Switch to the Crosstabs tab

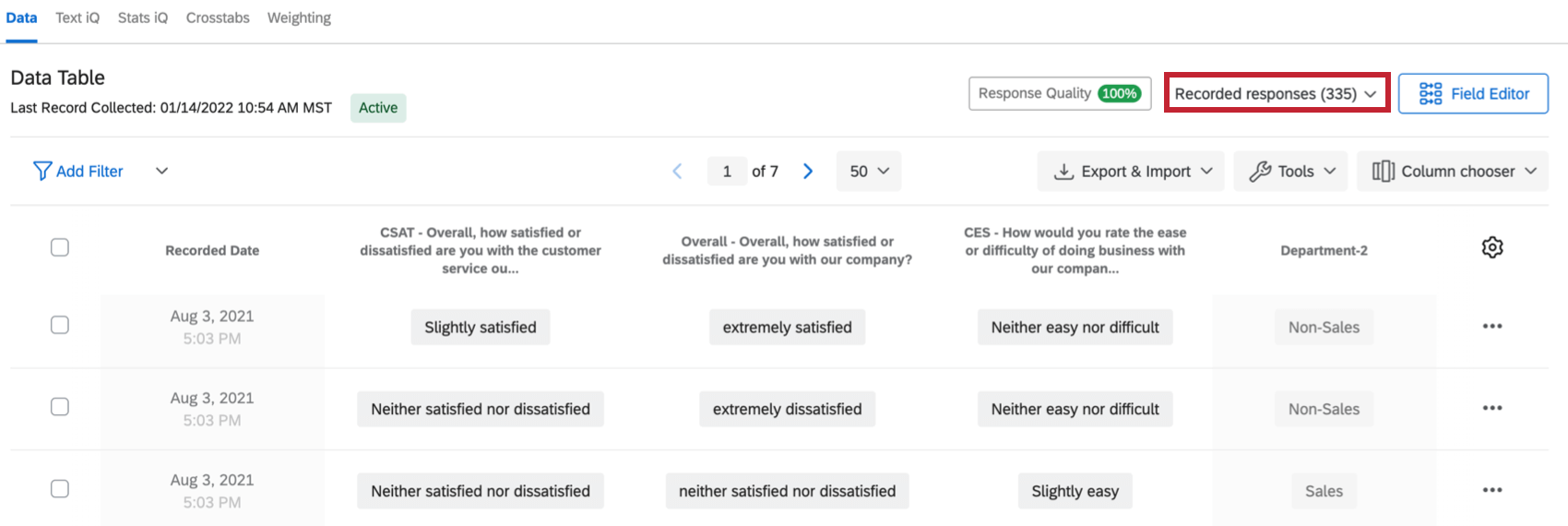pyautogui.click(x=218, y=18)
